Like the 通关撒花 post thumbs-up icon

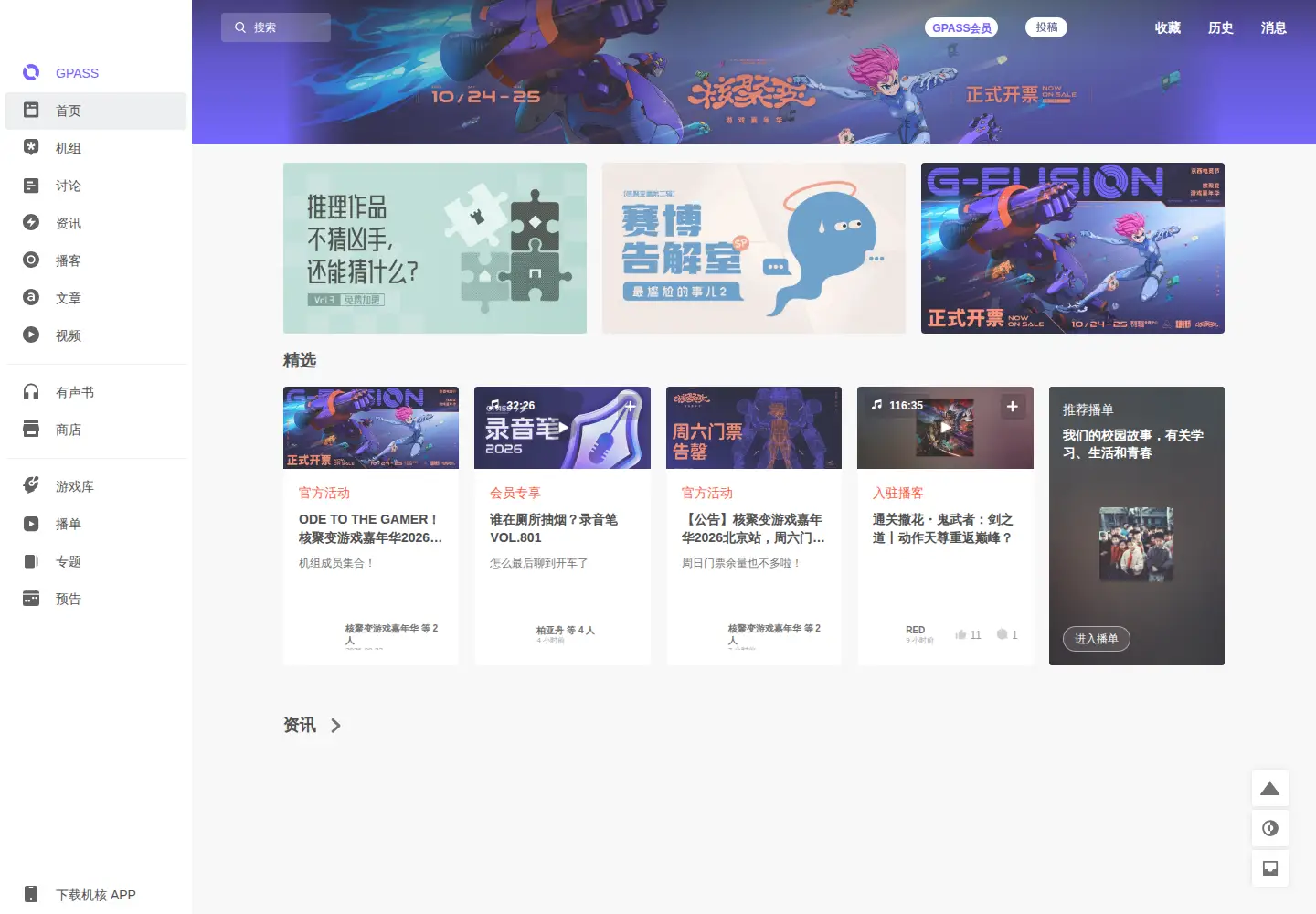click(960, 634)
